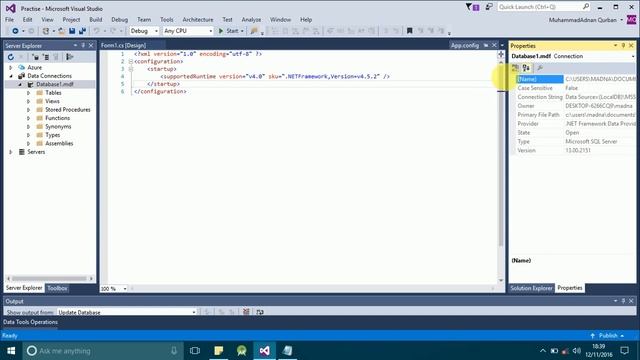Save the current file with Save icon

point(72,31)
